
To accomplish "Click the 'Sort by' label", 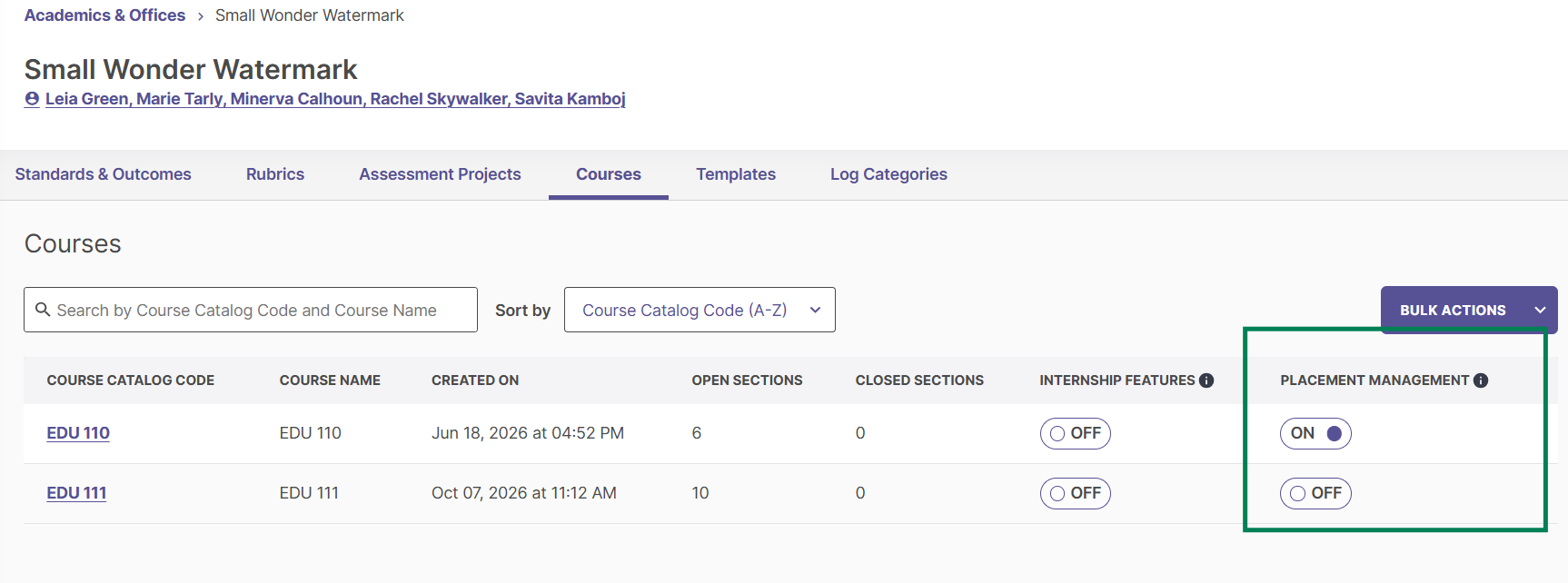I will click(522, 311).
